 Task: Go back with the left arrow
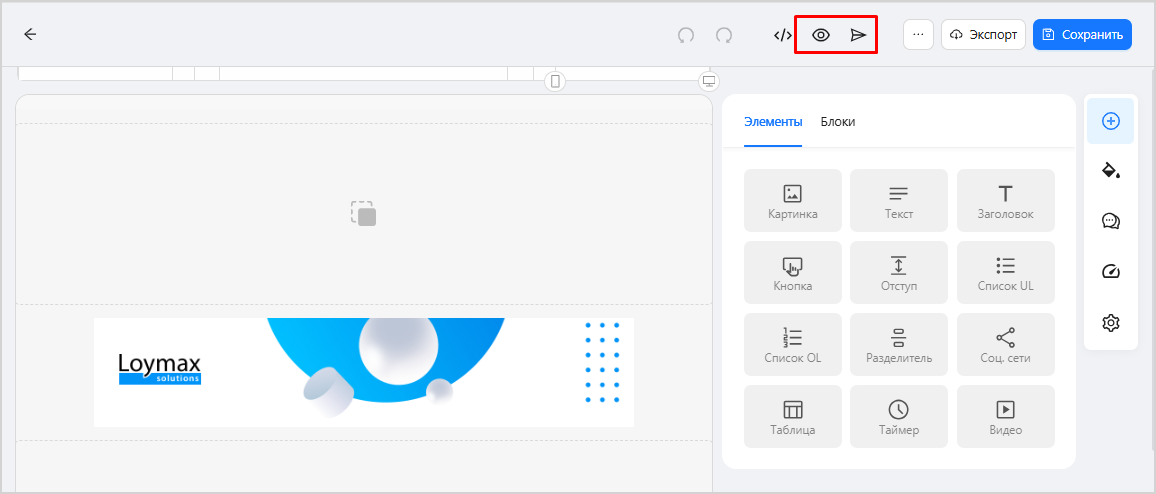coord(29,34)
